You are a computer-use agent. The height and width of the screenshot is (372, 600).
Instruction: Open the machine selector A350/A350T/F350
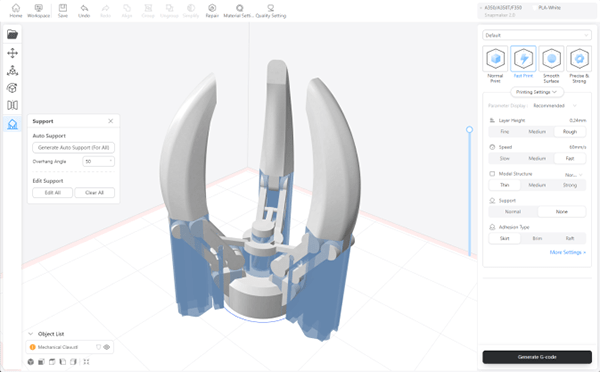[x=503, y=8]
